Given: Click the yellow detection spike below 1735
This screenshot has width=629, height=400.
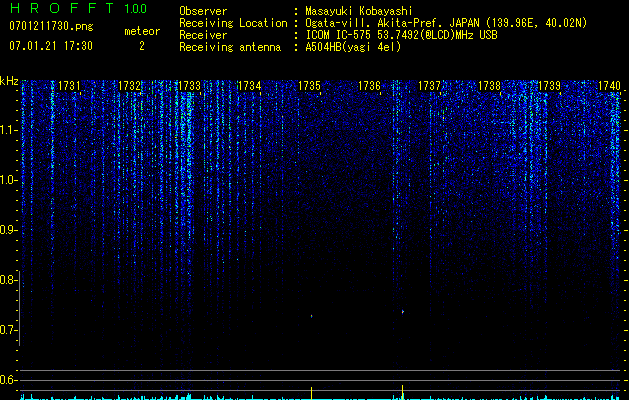Looking at the screenshot, I should coord(311,393).
